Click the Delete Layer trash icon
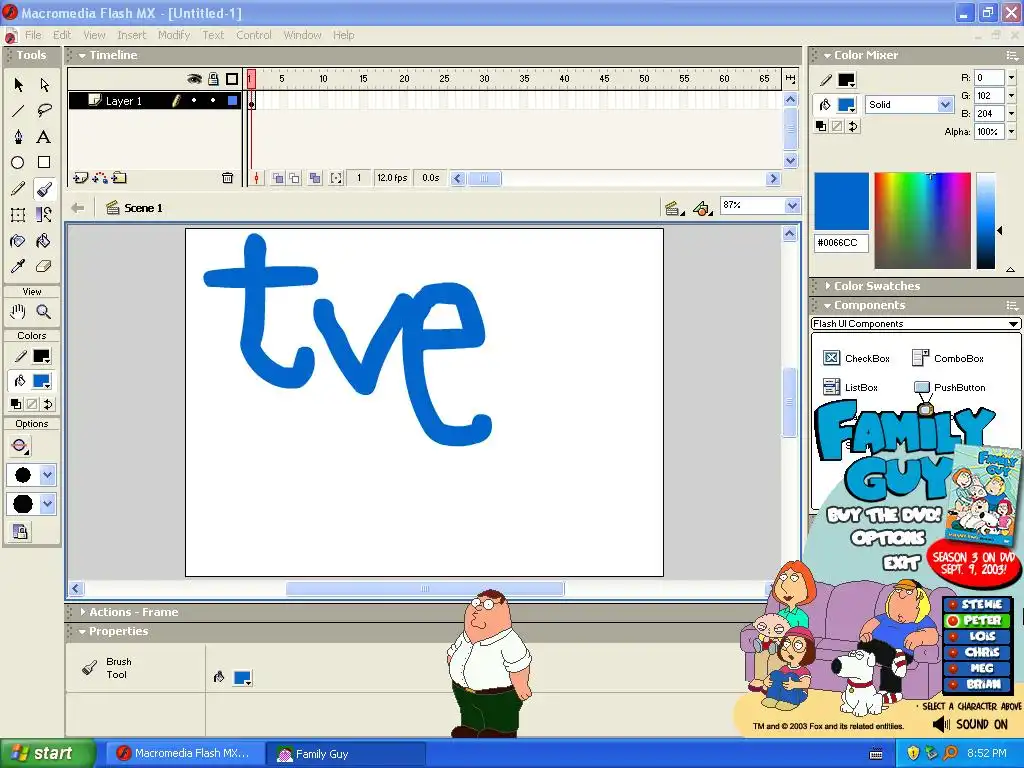1024x768 pixels. pos(227,178)
